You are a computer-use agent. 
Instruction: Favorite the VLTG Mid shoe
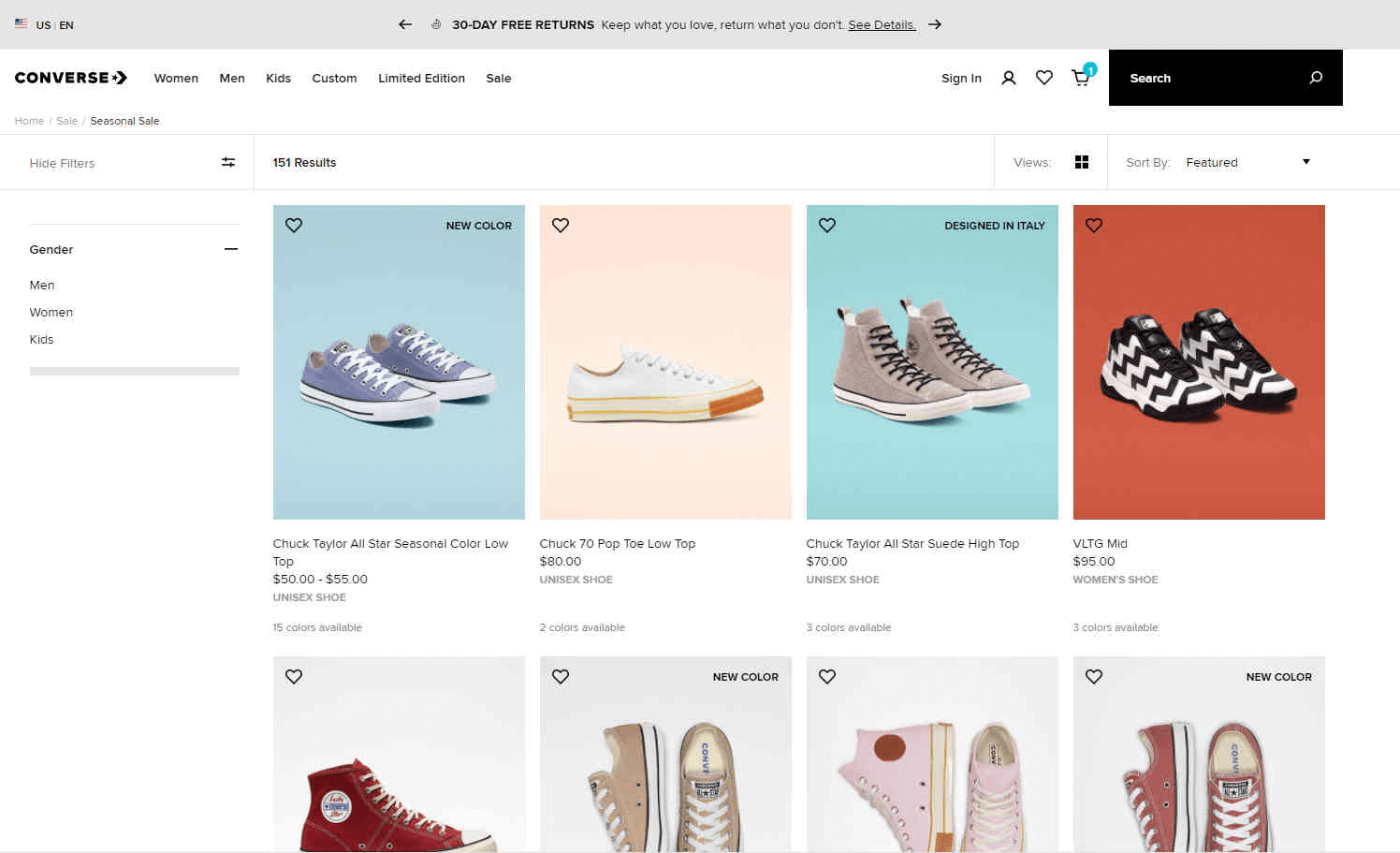pos(1094,226)
